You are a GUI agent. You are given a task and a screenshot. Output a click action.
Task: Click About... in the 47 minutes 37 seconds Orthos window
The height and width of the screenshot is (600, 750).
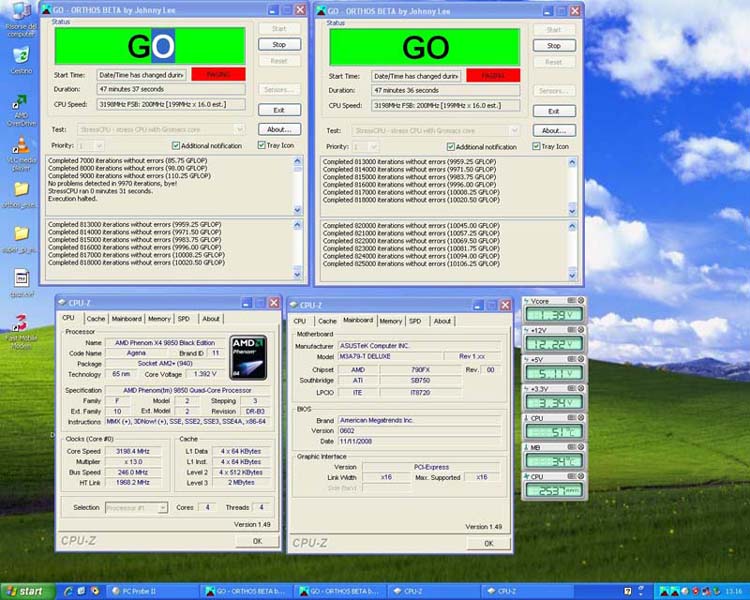coord(279,129)
